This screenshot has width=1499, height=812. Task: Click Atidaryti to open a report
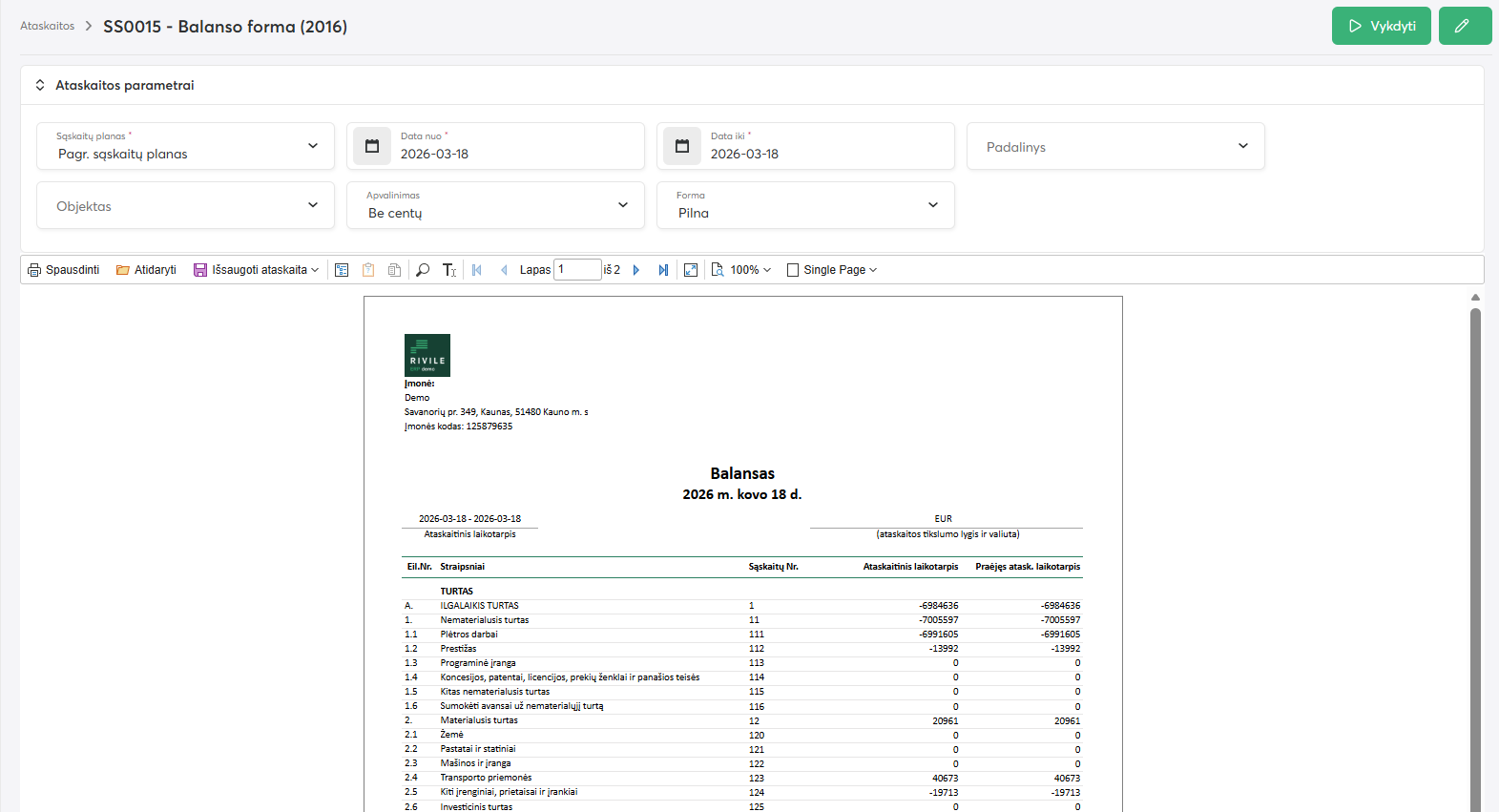[x=146, y=270]
